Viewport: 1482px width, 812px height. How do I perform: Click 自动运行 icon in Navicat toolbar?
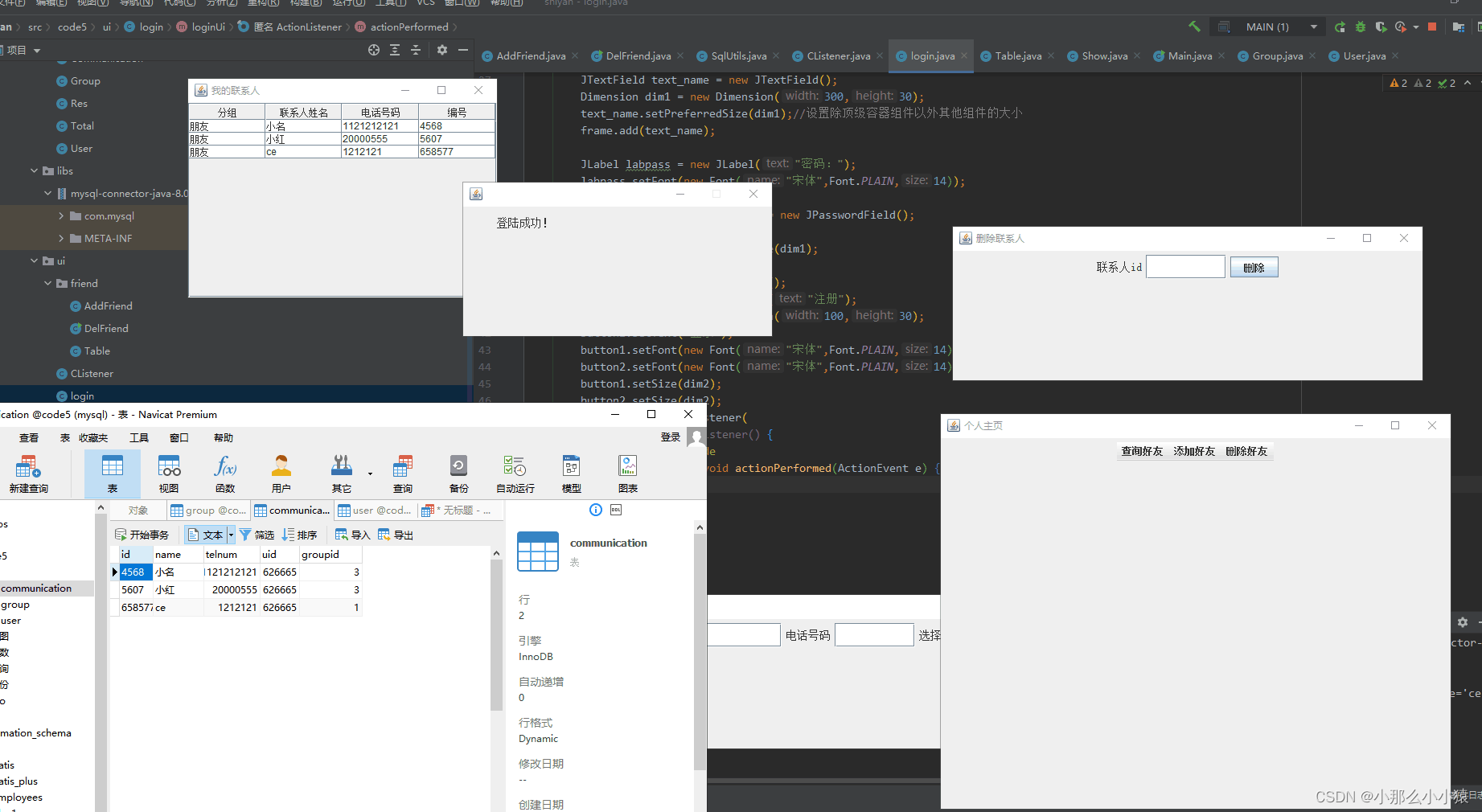[515, 474]
